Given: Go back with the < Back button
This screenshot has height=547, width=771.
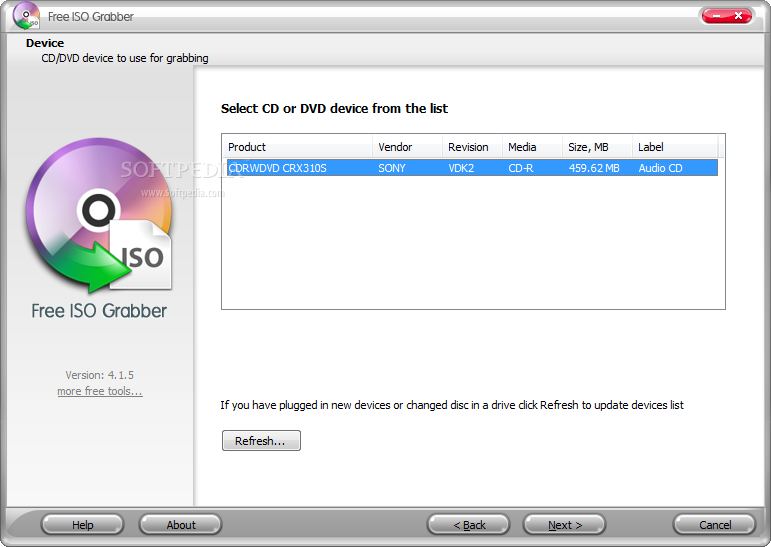Looking at the screenshot, I should (469, 525).
